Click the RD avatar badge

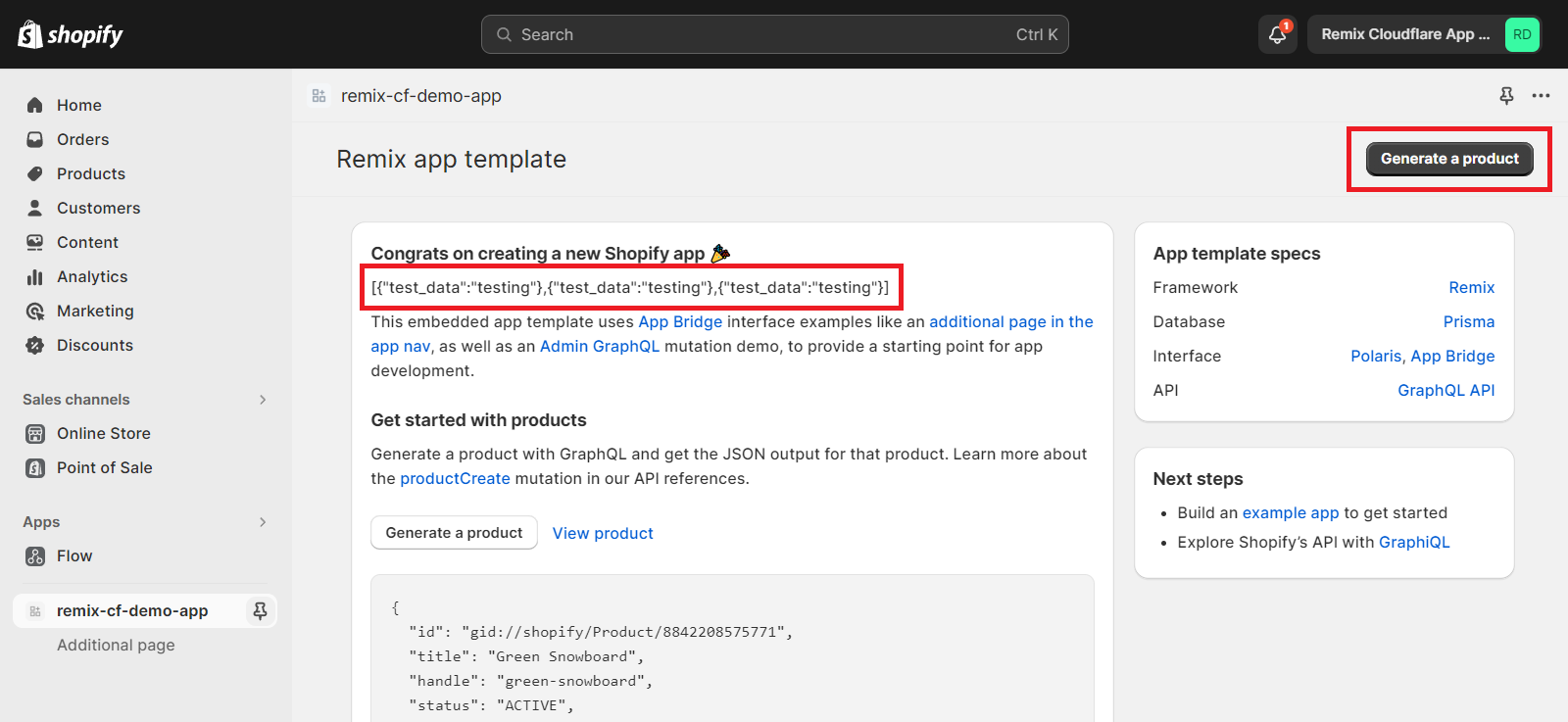point(1522,34)
